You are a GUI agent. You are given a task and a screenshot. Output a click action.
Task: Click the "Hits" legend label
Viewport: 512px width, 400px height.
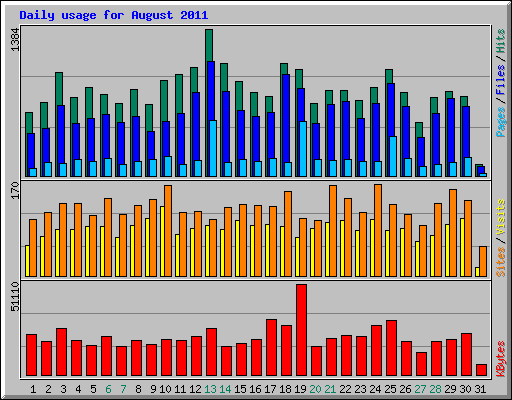tap(501, 41)
